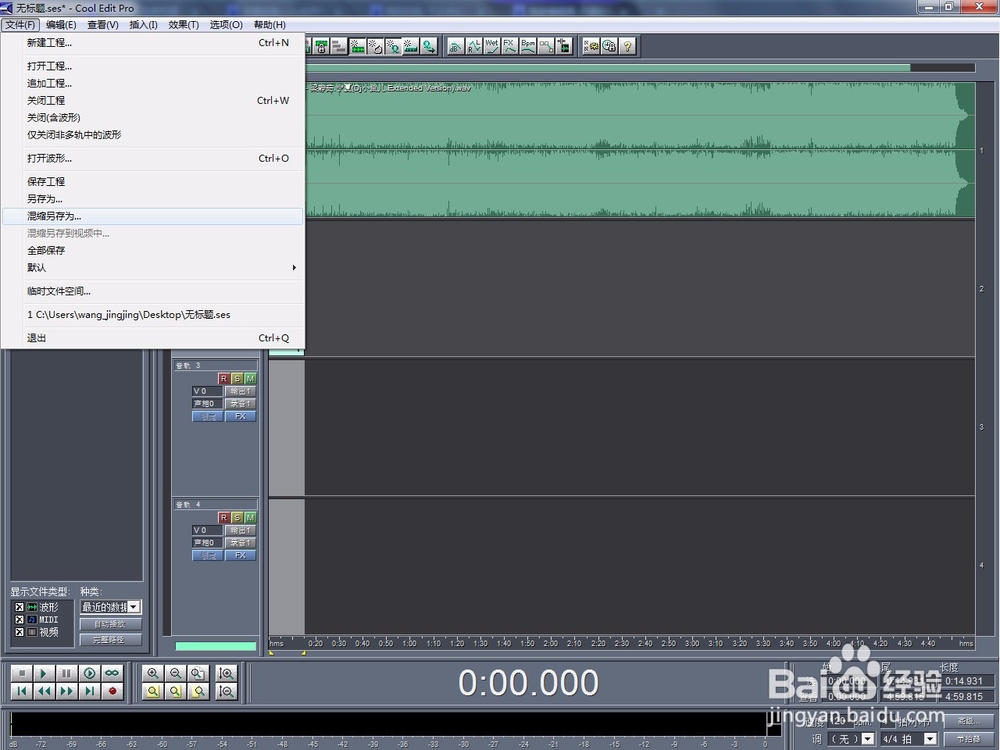Choose 保存工程 menu entry
Image resolution: width=1000 pixels, height=750 pixels.
click(152, 182)
